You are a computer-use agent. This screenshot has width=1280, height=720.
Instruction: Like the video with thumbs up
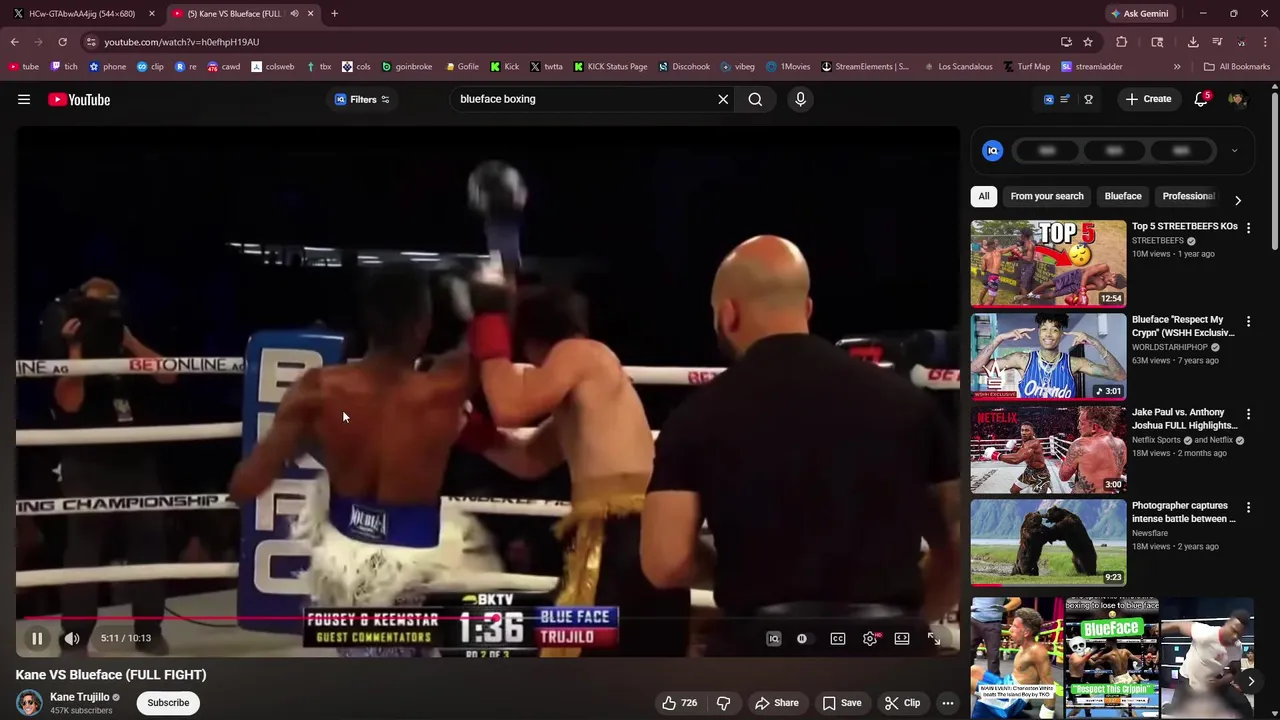[679, 703]
